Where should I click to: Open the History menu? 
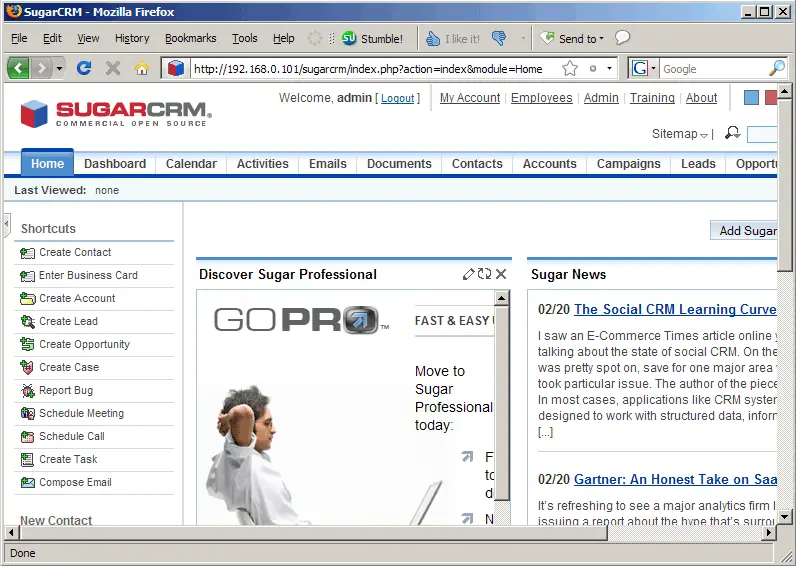pos(132,38)
